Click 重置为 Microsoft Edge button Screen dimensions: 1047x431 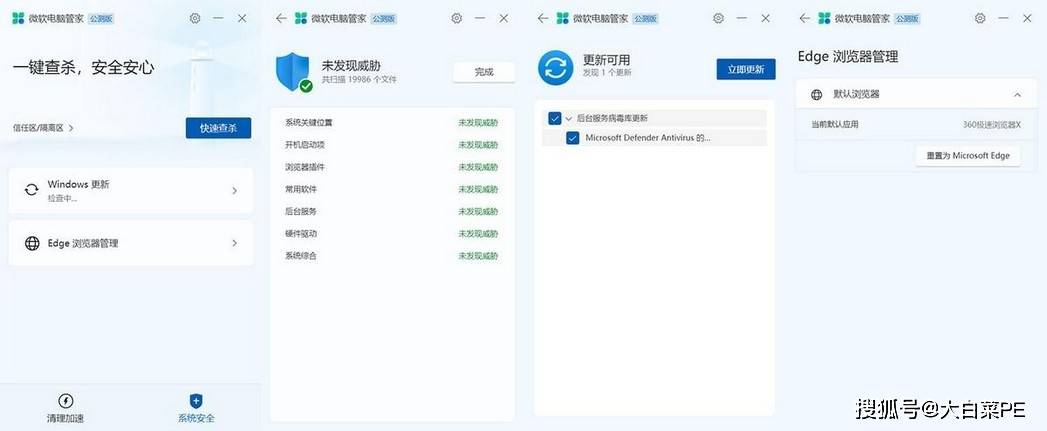(968, 156)
